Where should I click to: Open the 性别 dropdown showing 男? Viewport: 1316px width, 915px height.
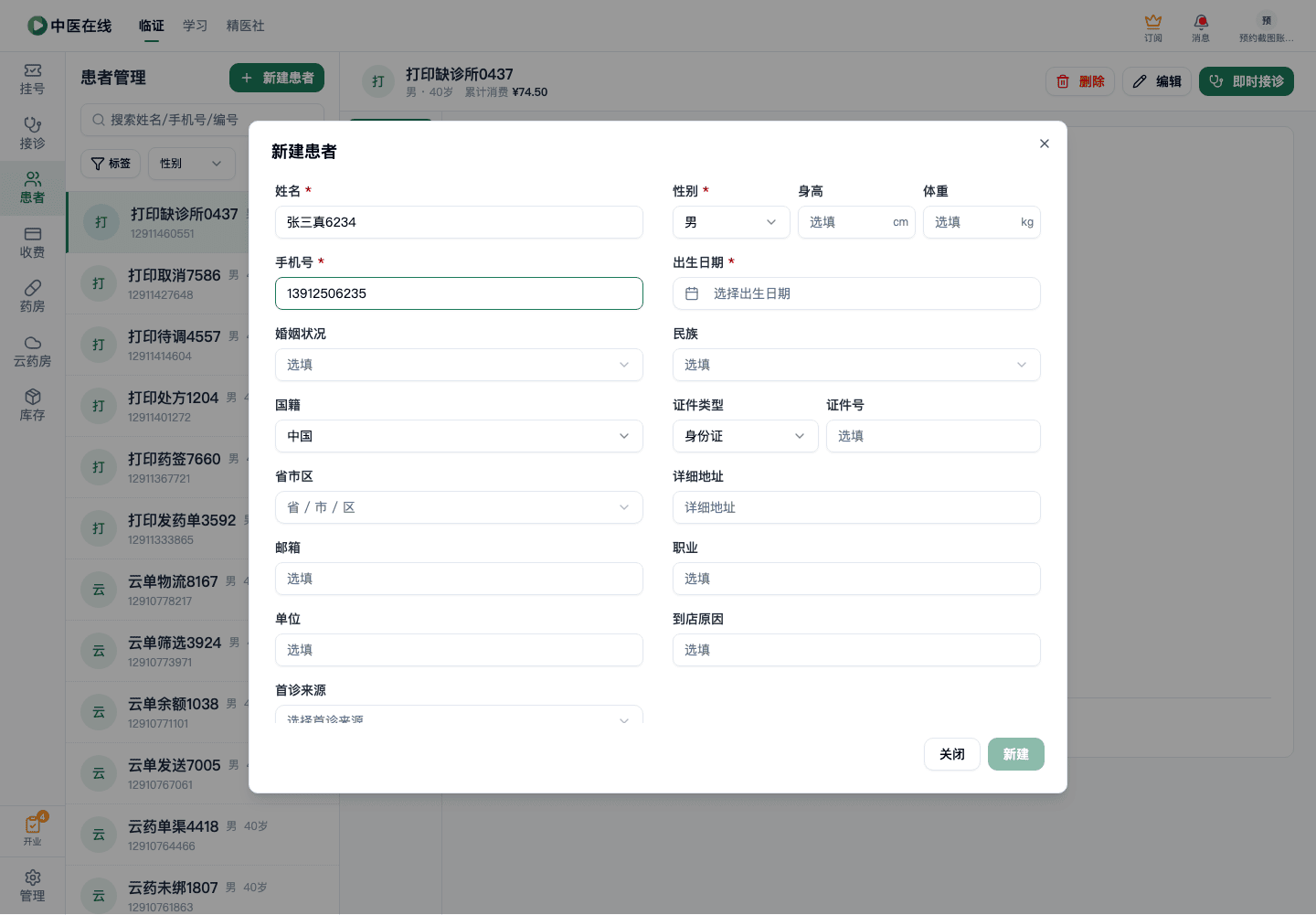pos(731,222)
